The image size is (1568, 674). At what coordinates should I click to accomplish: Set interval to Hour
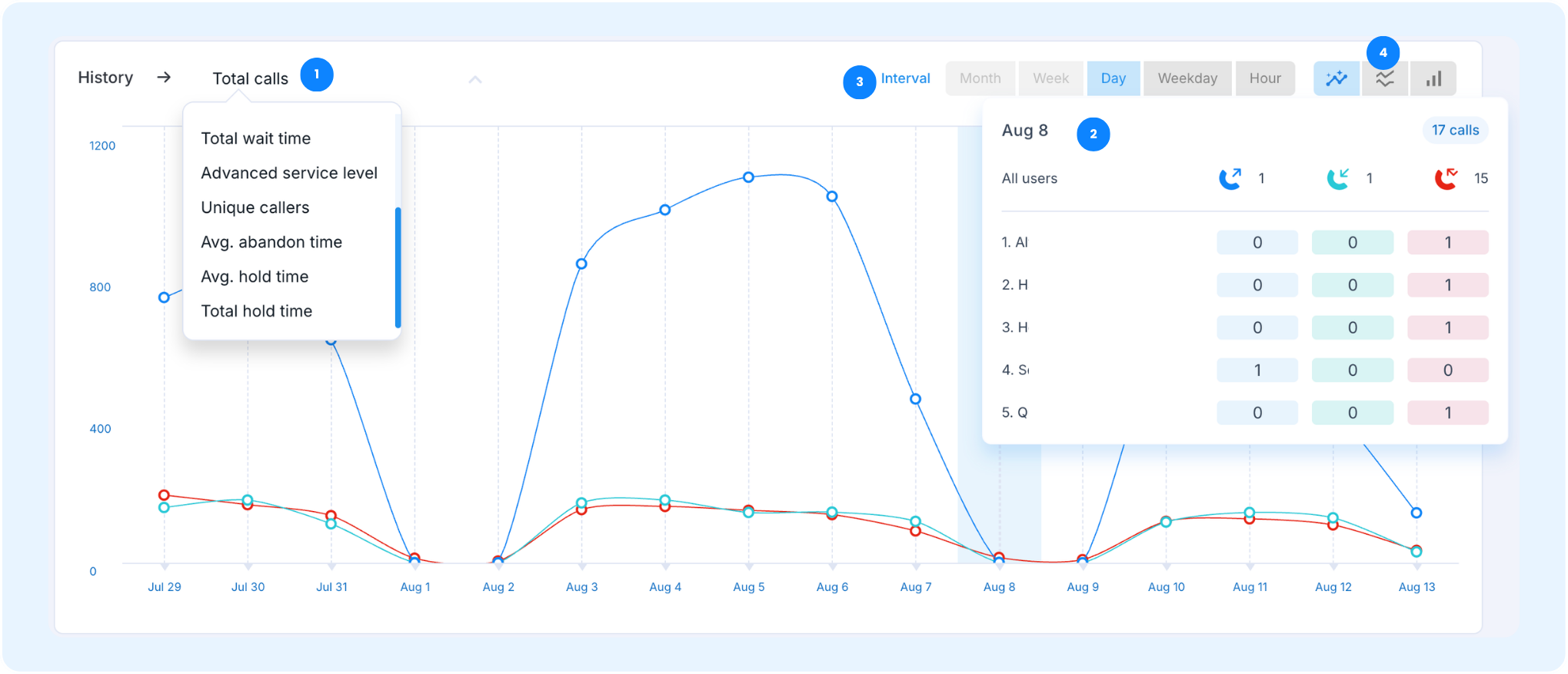1265,78
